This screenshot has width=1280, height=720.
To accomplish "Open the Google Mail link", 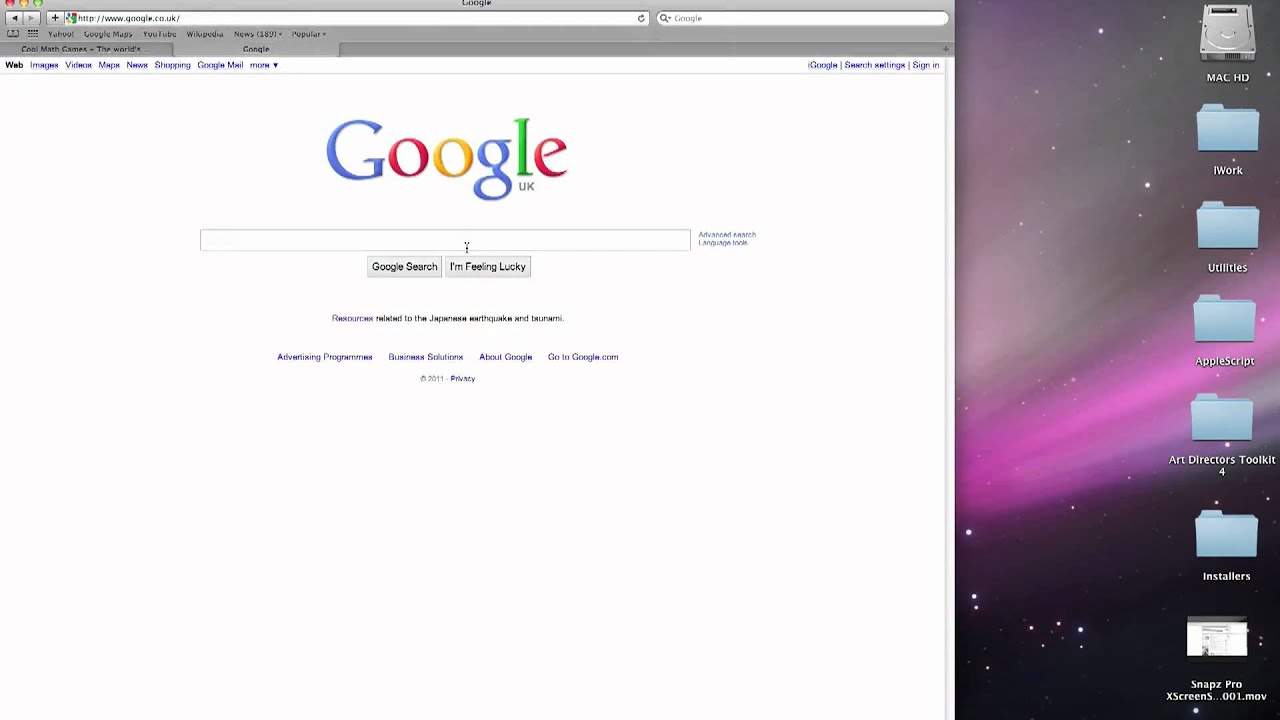I will (220, 65).
